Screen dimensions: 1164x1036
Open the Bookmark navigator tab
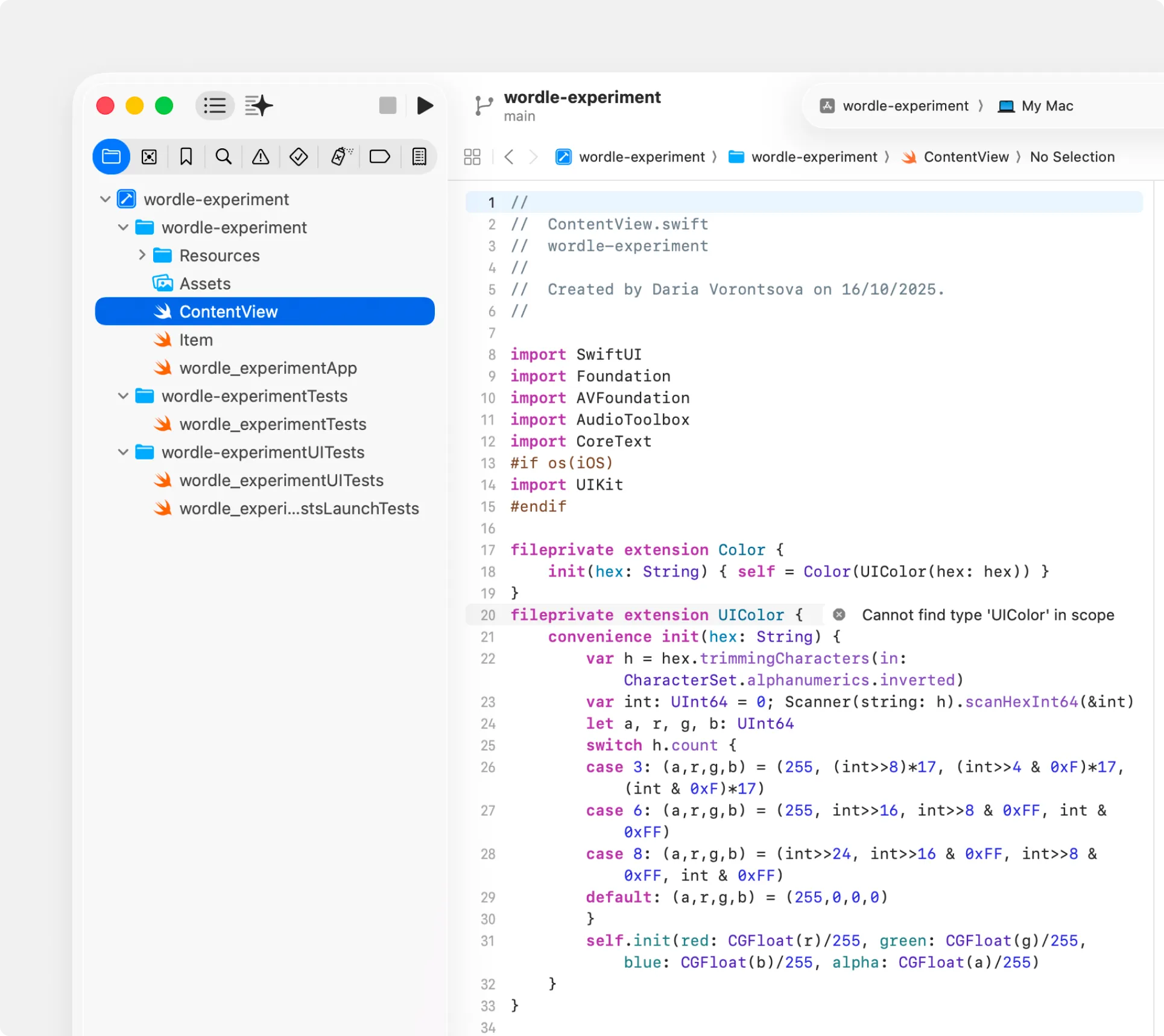[x=186, y=157]
